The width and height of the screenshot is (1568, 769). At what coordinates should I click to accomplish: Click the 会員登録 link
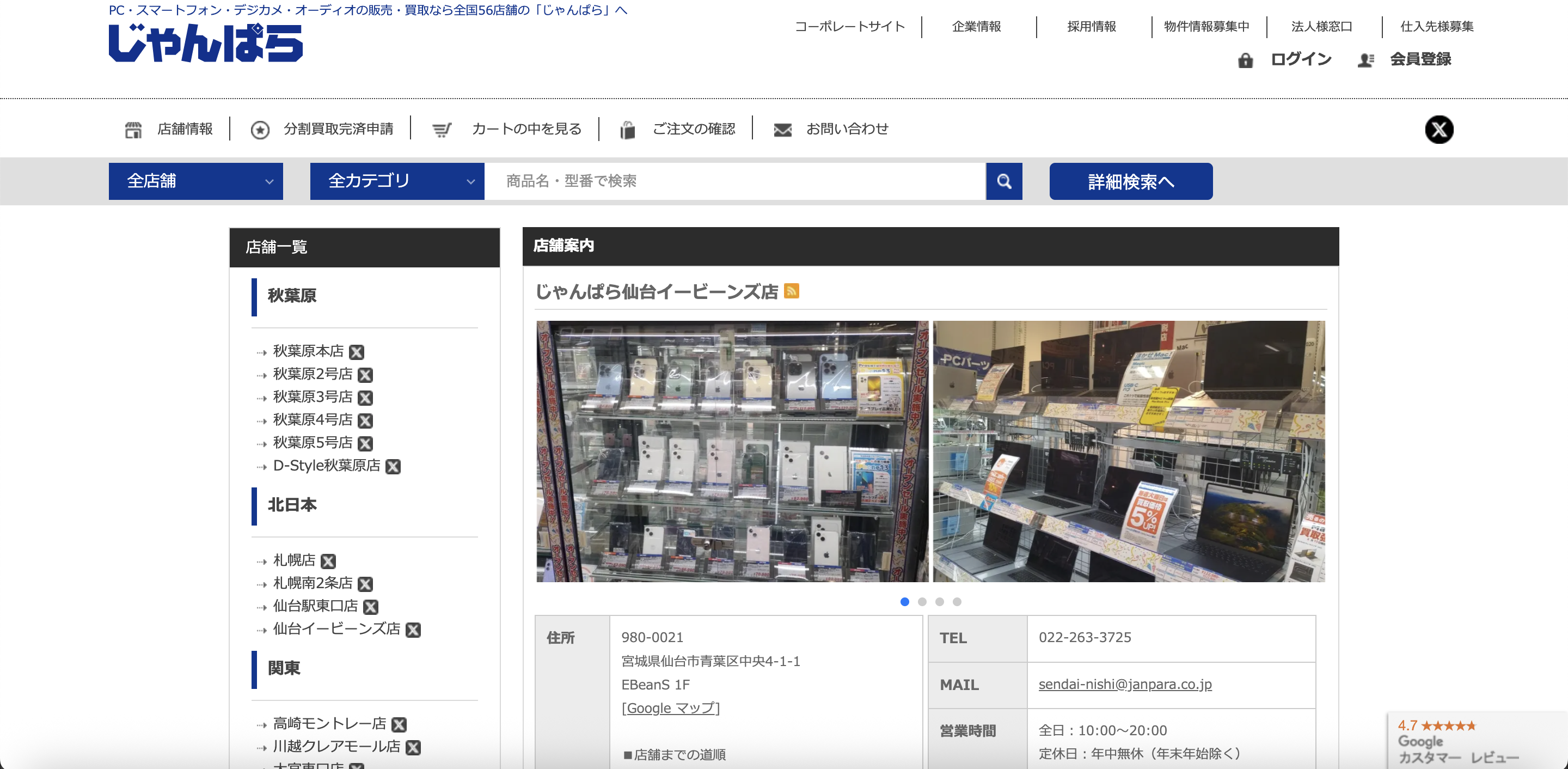(x=1420, y=59)
